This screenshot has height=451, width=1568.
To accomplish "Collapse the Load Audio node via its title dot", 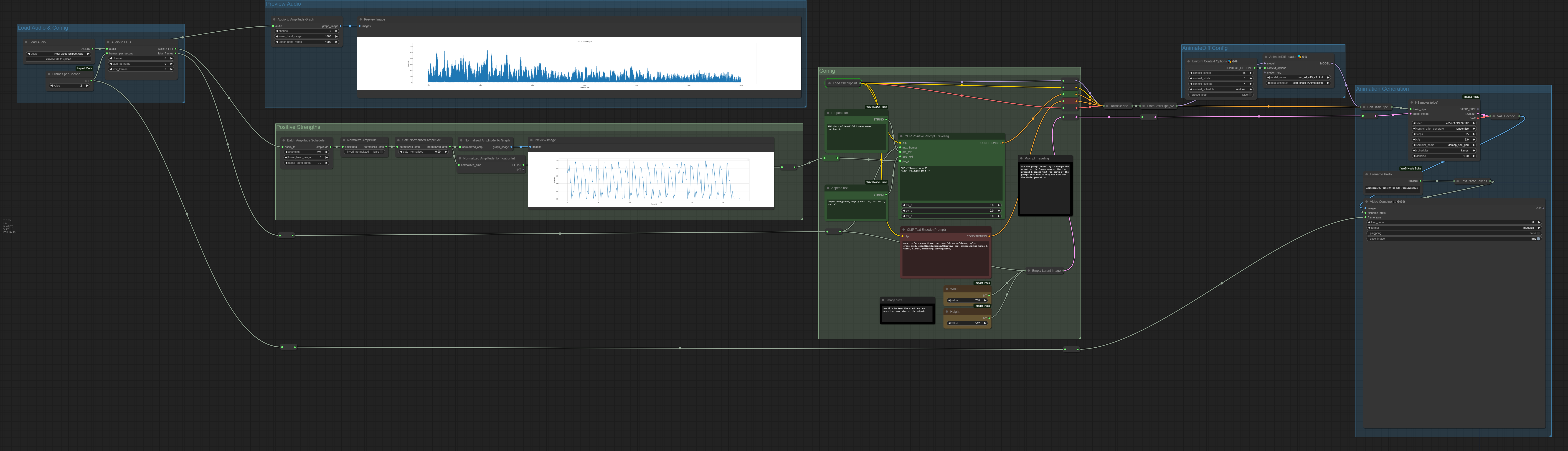I will pyautogui.click(x=26, y=42).
